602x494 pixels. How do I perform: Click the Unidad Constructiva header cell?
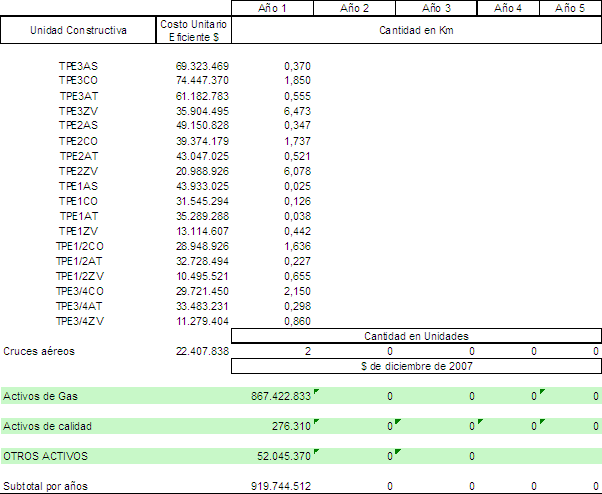tap(78, 31)
